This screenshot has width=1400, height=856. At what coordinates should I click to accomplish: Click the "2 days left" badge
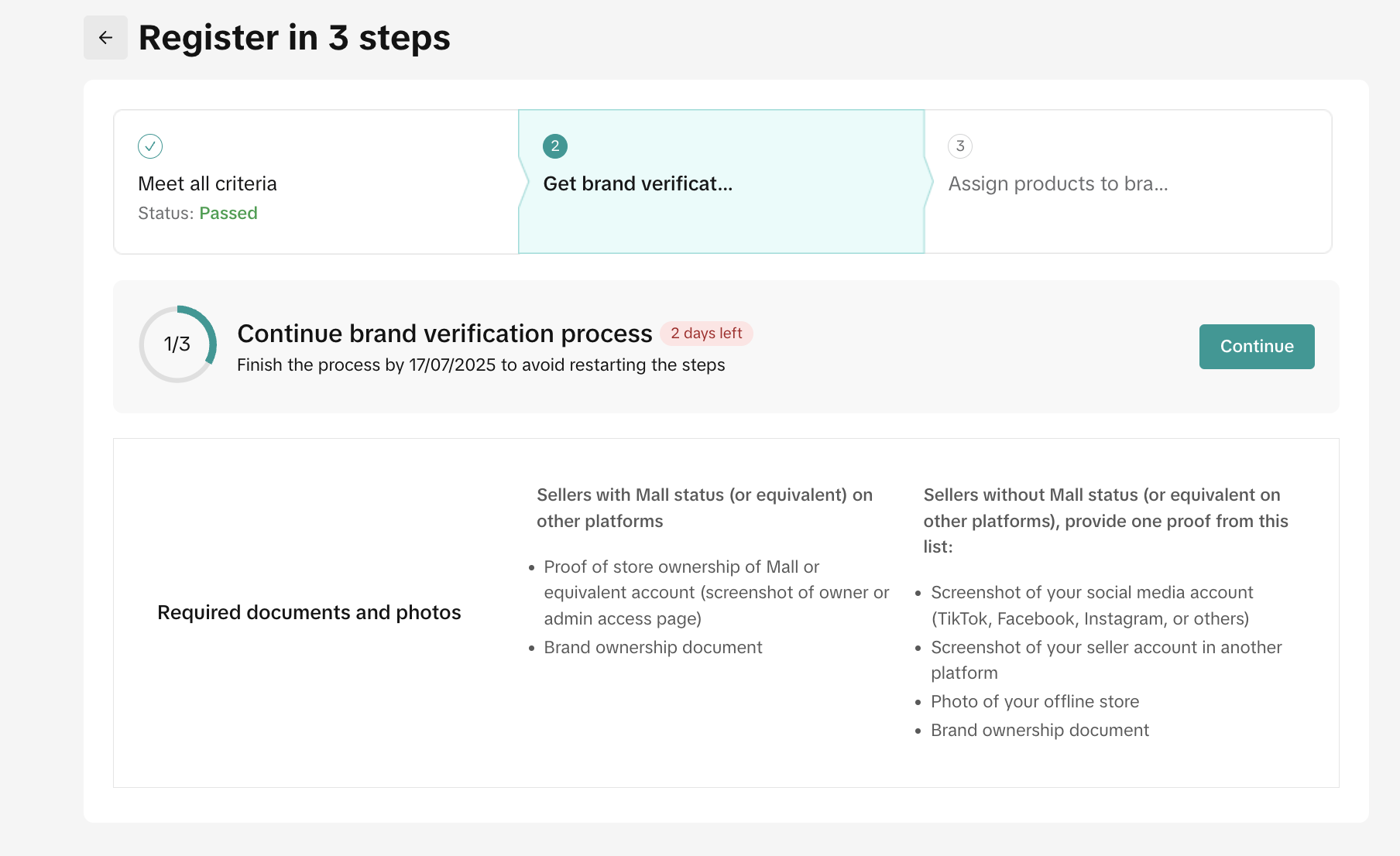[x=706, y=334]
